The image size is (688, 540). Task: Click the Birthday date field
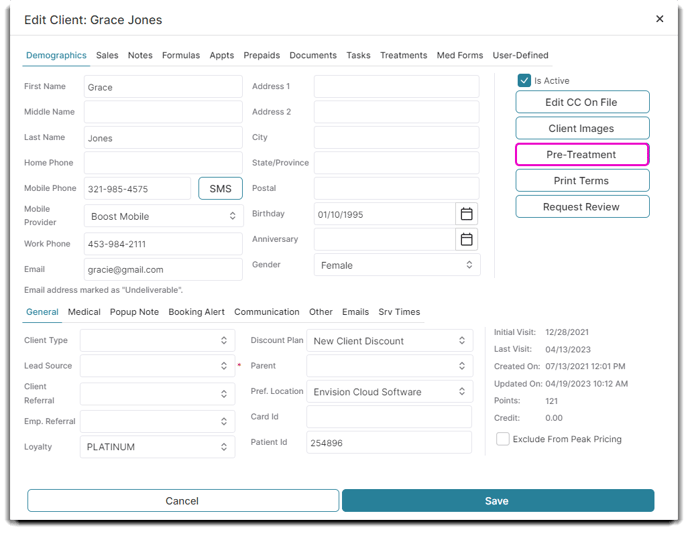pyautogui.click(x=385, y=214)
